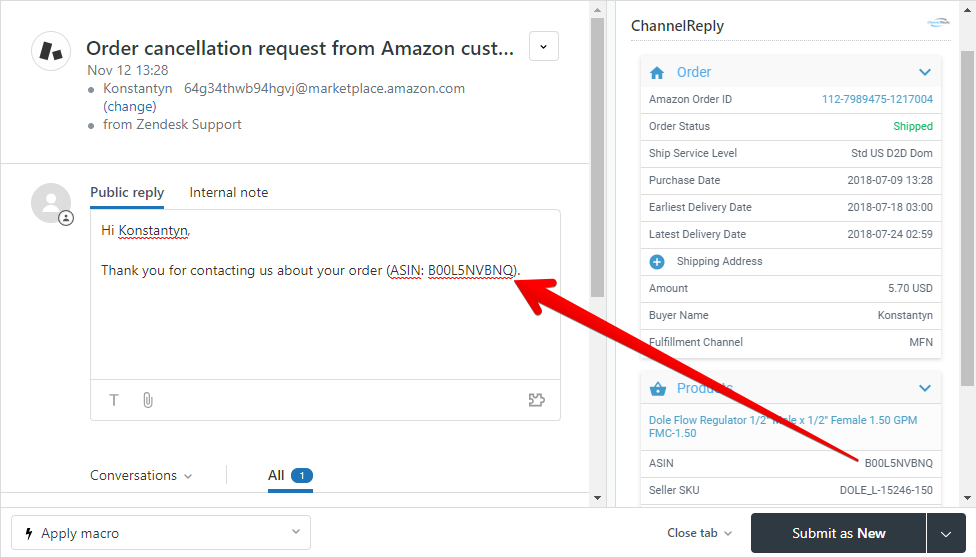Open the ticket header options dropdown
The image size is (976, 557).
coord(543,46)
